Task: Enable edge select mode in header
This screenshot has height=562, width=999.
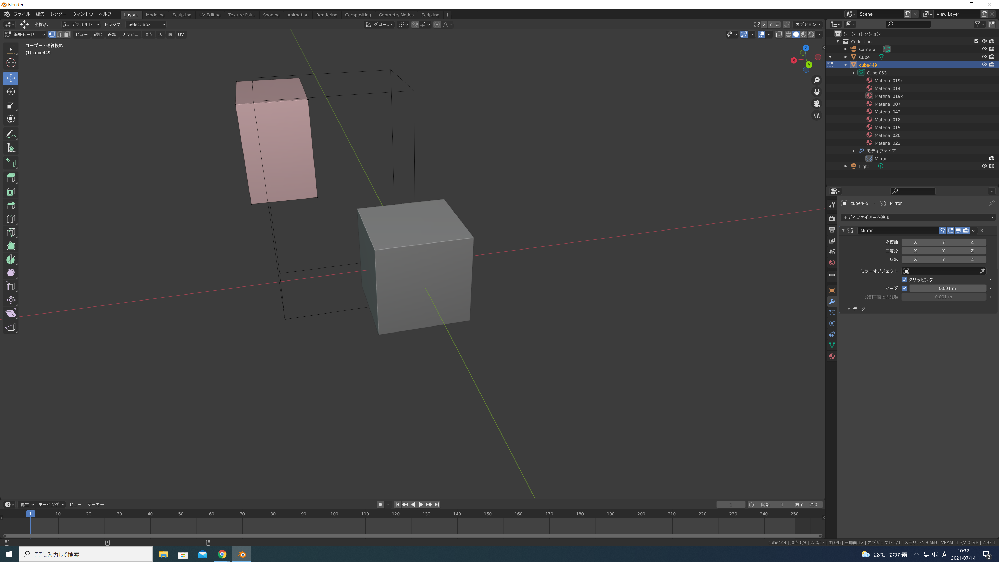Action: (59, 34)
